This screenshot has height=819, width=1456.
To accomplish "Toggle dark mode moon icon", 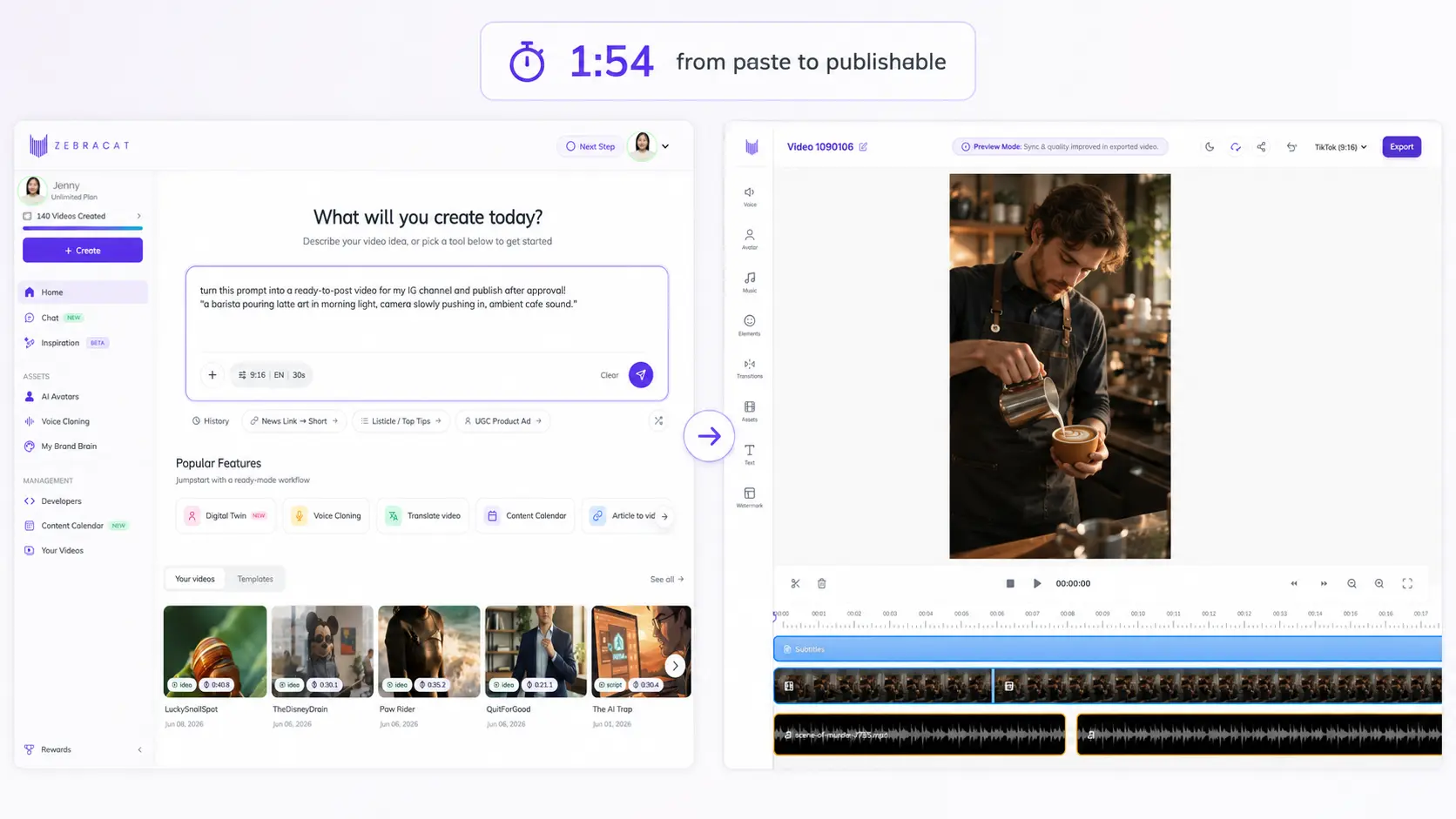I will click(x=1210, y=146).
